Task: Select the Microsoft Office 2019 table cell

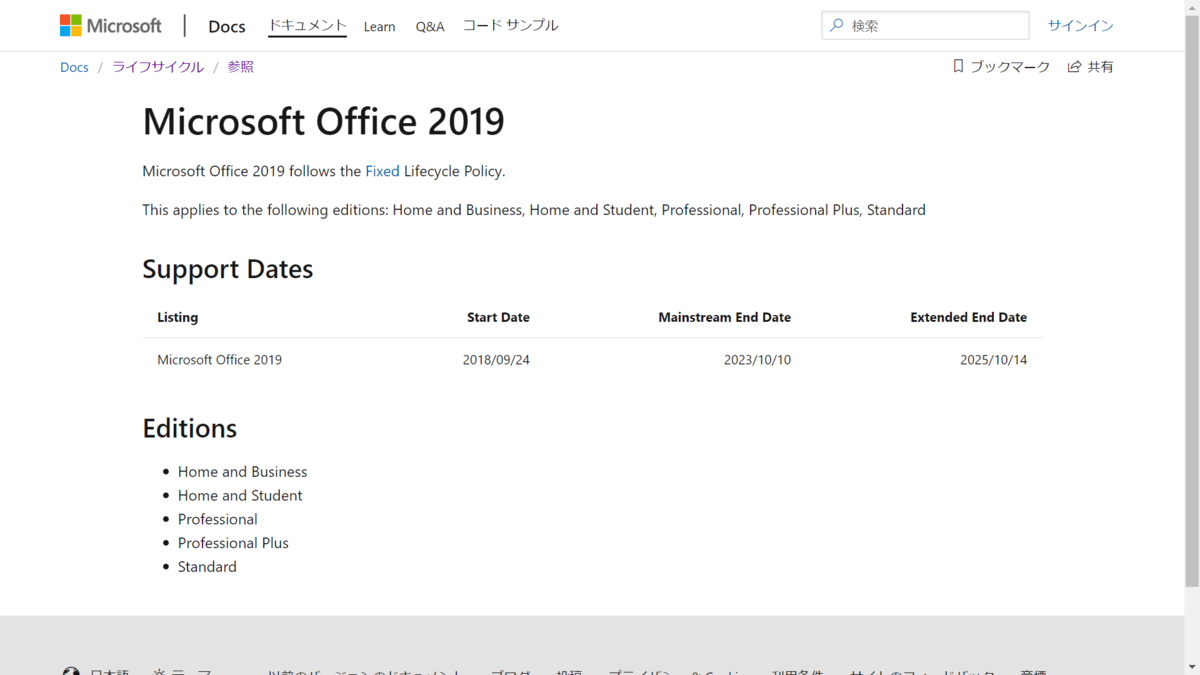Action: pos(219,360)
